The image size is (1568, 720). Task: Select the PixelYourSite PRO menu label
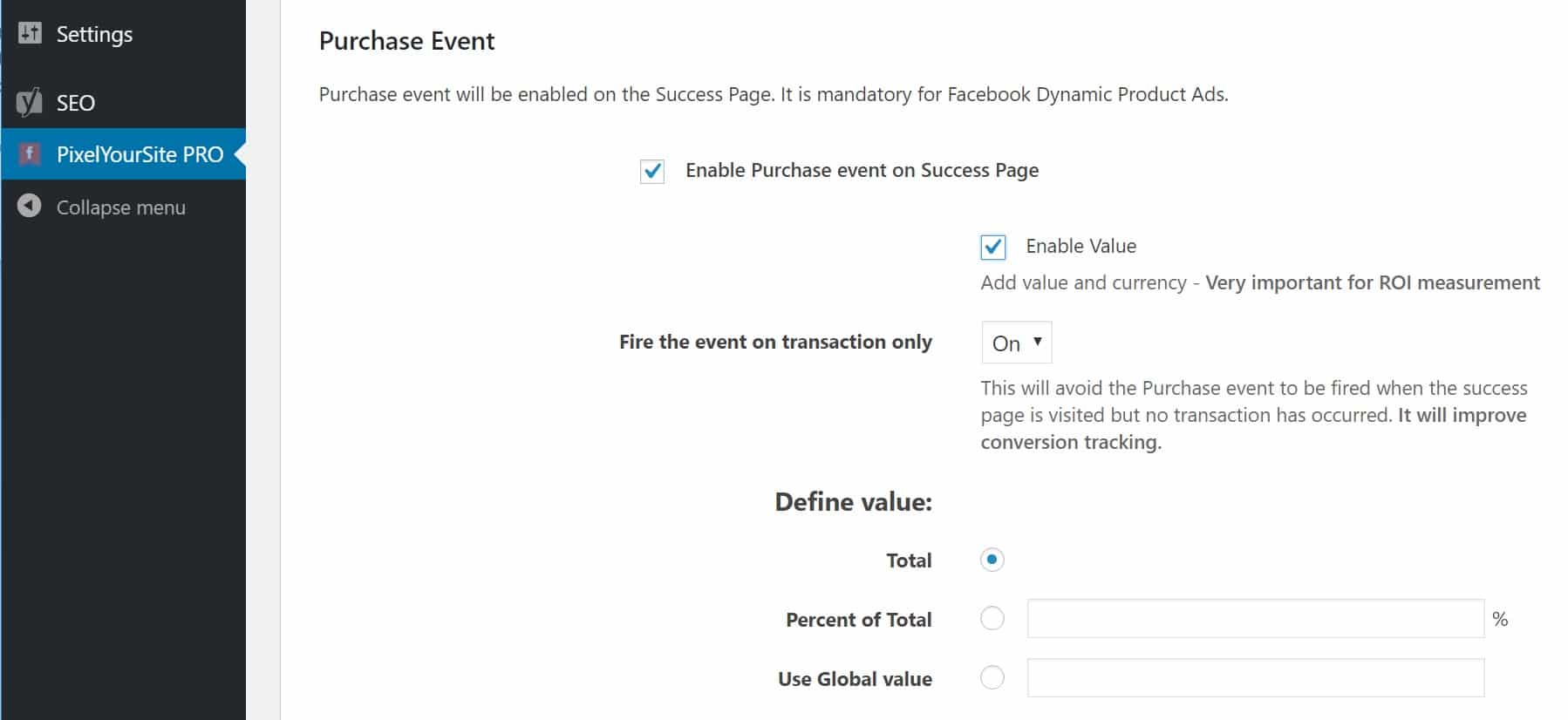pos(140,154)
